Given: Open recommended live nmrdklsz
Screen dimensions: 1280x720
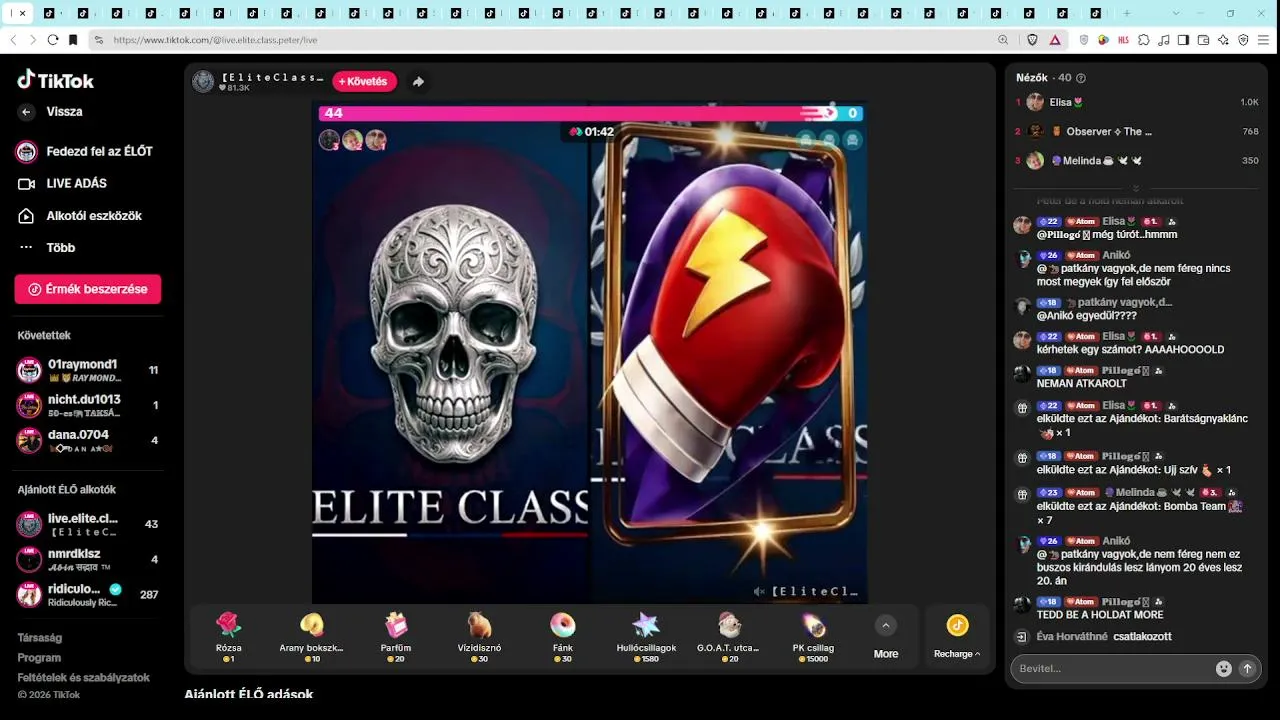Looking at the screenshot, I should tap(88, 559).
